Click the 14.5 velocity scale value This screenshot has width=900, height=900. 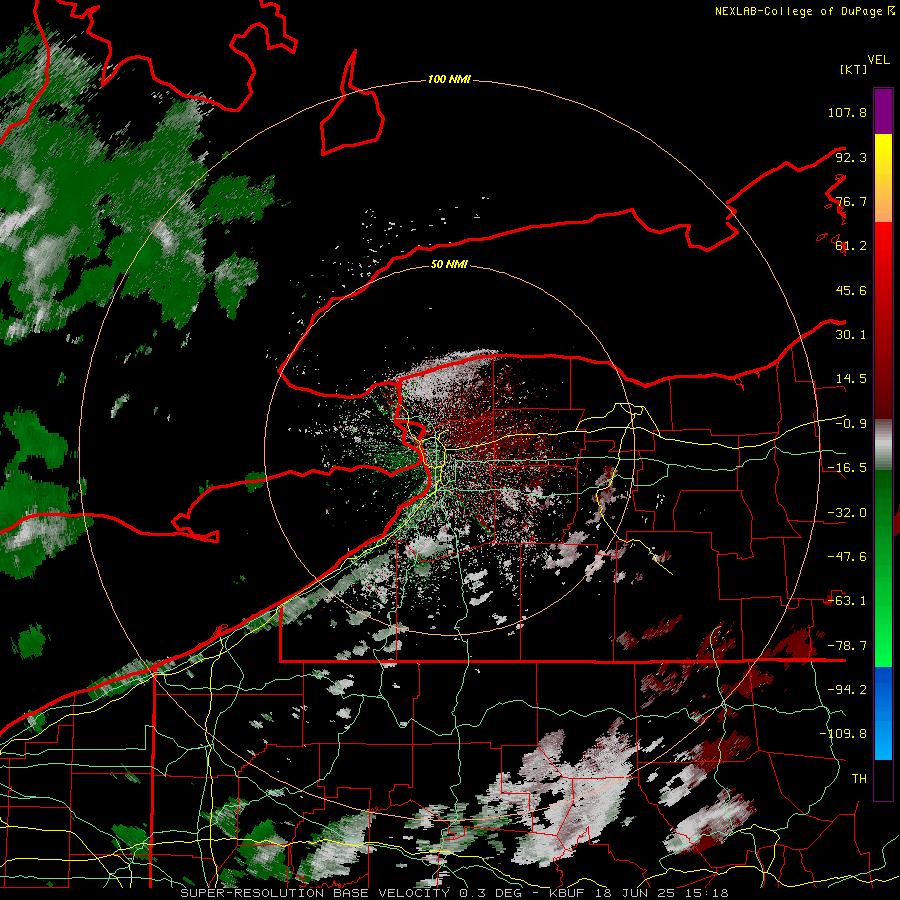coord(851,379)
